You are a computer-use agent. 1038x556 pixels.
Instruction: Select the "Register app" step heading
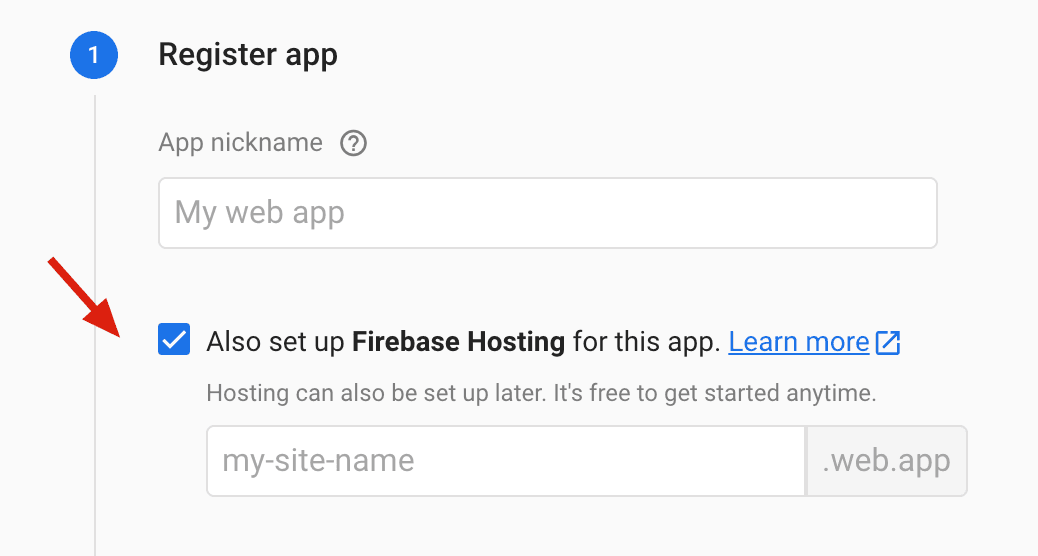click(x=248, y=55)
